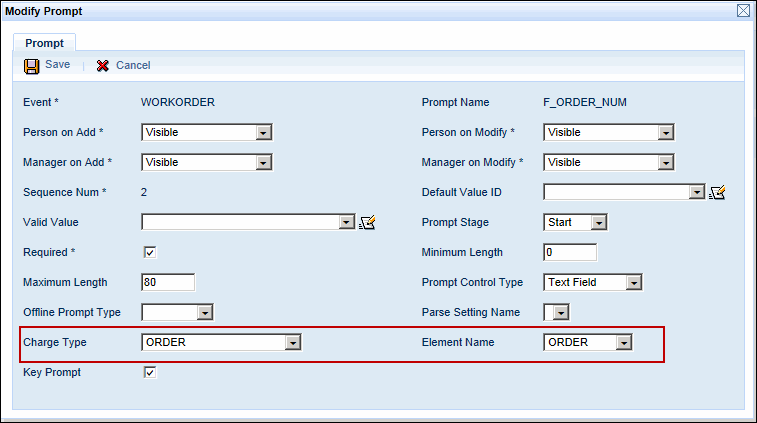Open the Offline Prompt Type dropdown
This screenshot has height=423, width=757.
pyautogui.click(x=204, y=312)
